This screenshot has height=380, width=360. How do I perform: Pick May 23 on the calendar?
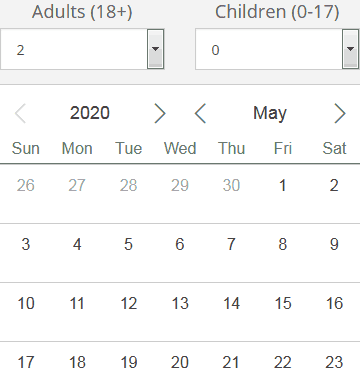[x=334, y=362]
